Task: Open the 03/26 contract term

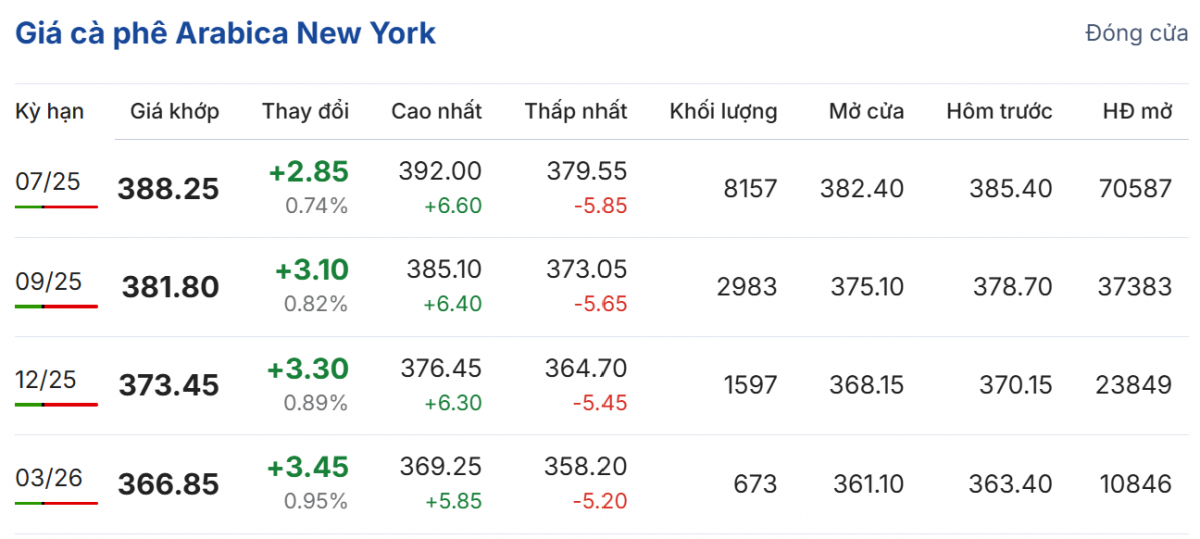Action: (47, 477)
